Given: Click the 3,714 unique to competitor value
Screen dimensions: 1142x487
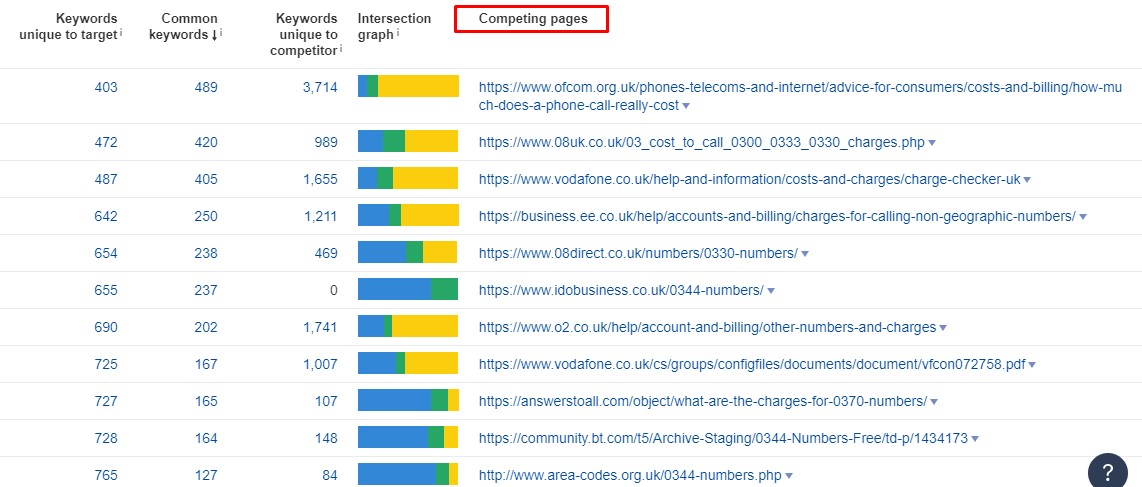Looking at the screenshot, I should click(320, 87).
